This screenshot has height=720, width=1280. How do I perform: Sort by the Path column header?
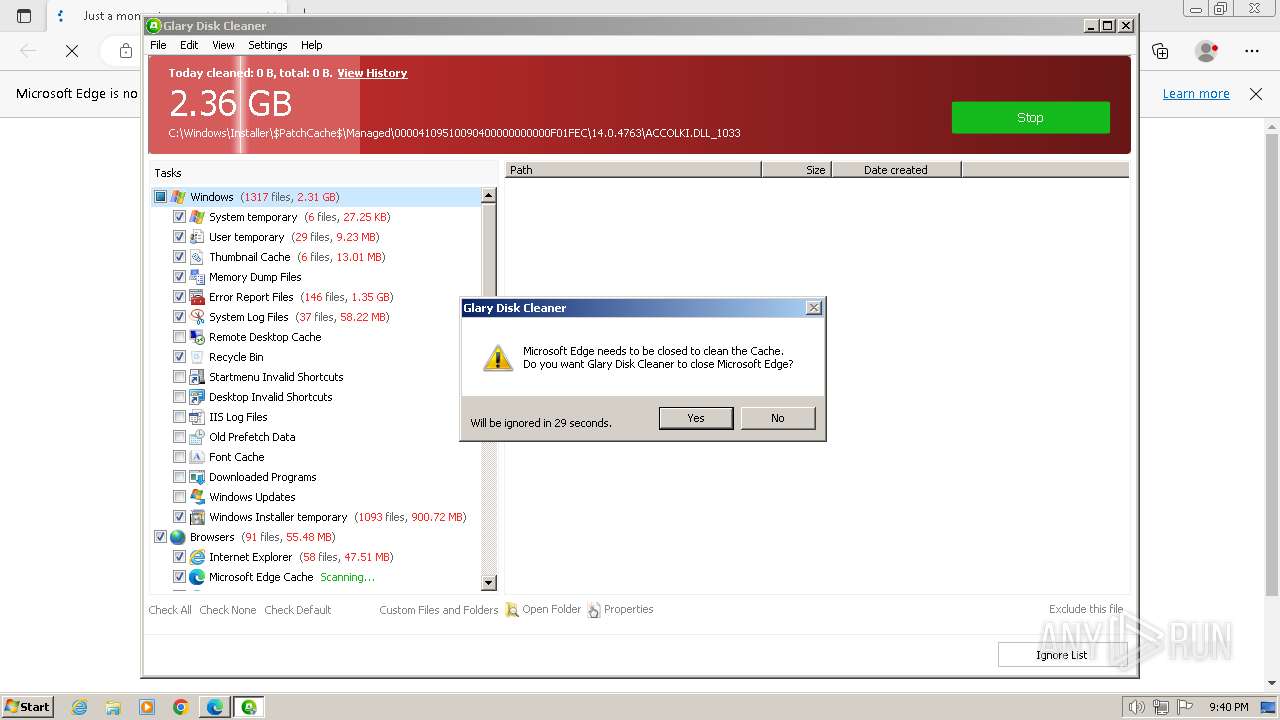pyautogui.click(x=633, y=170)
